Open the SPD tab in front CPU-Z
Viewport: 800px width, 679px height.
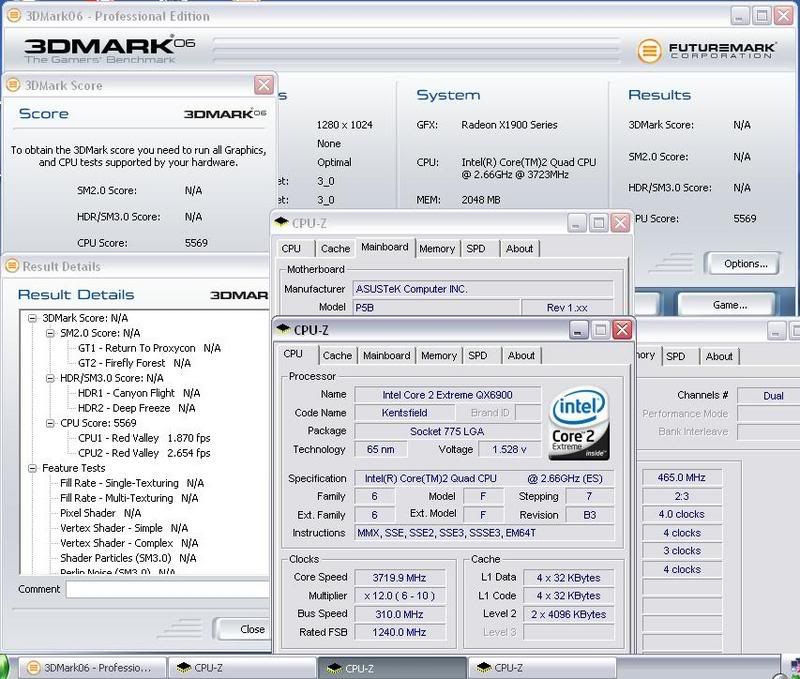point(478,355)
